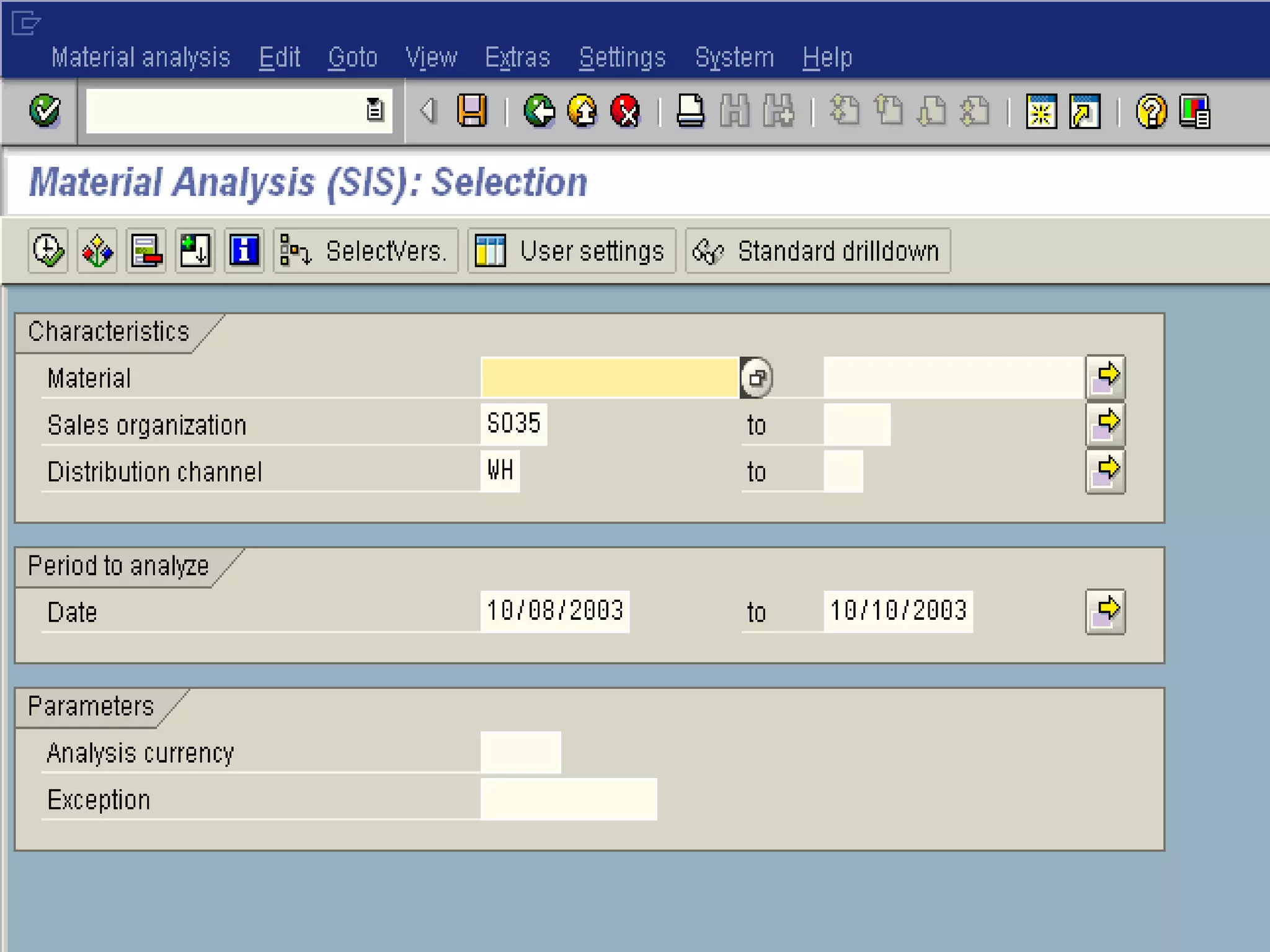Open the command field history dropdown
Screen dimensions: 1270x952
click(375, 110)
